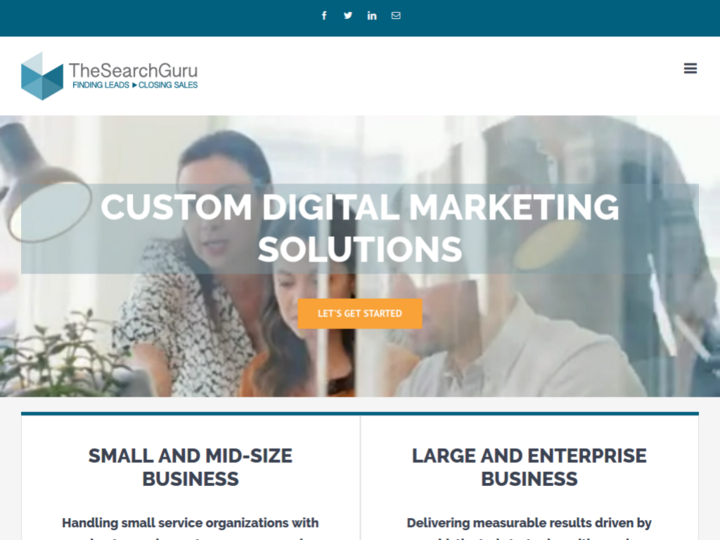
Task: Click the email envelope icon
Action: [x=396, y=16]
